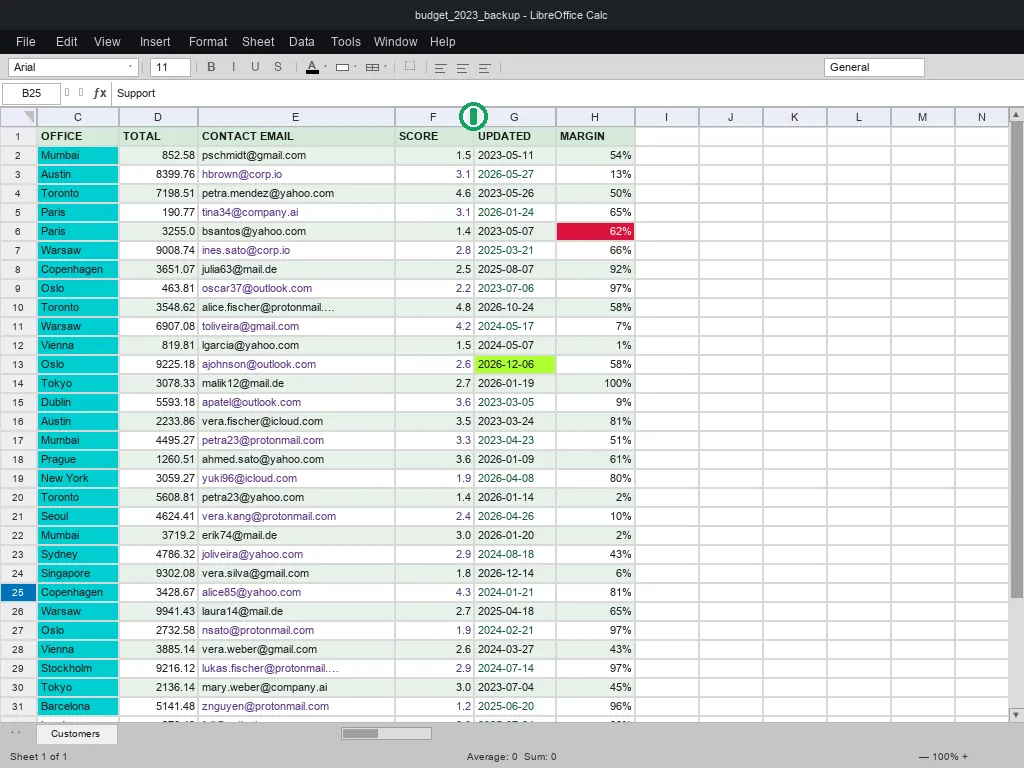Click the red-highlighted 62% margin cell
The image size is (1024, 768).
tap(595, 231)
